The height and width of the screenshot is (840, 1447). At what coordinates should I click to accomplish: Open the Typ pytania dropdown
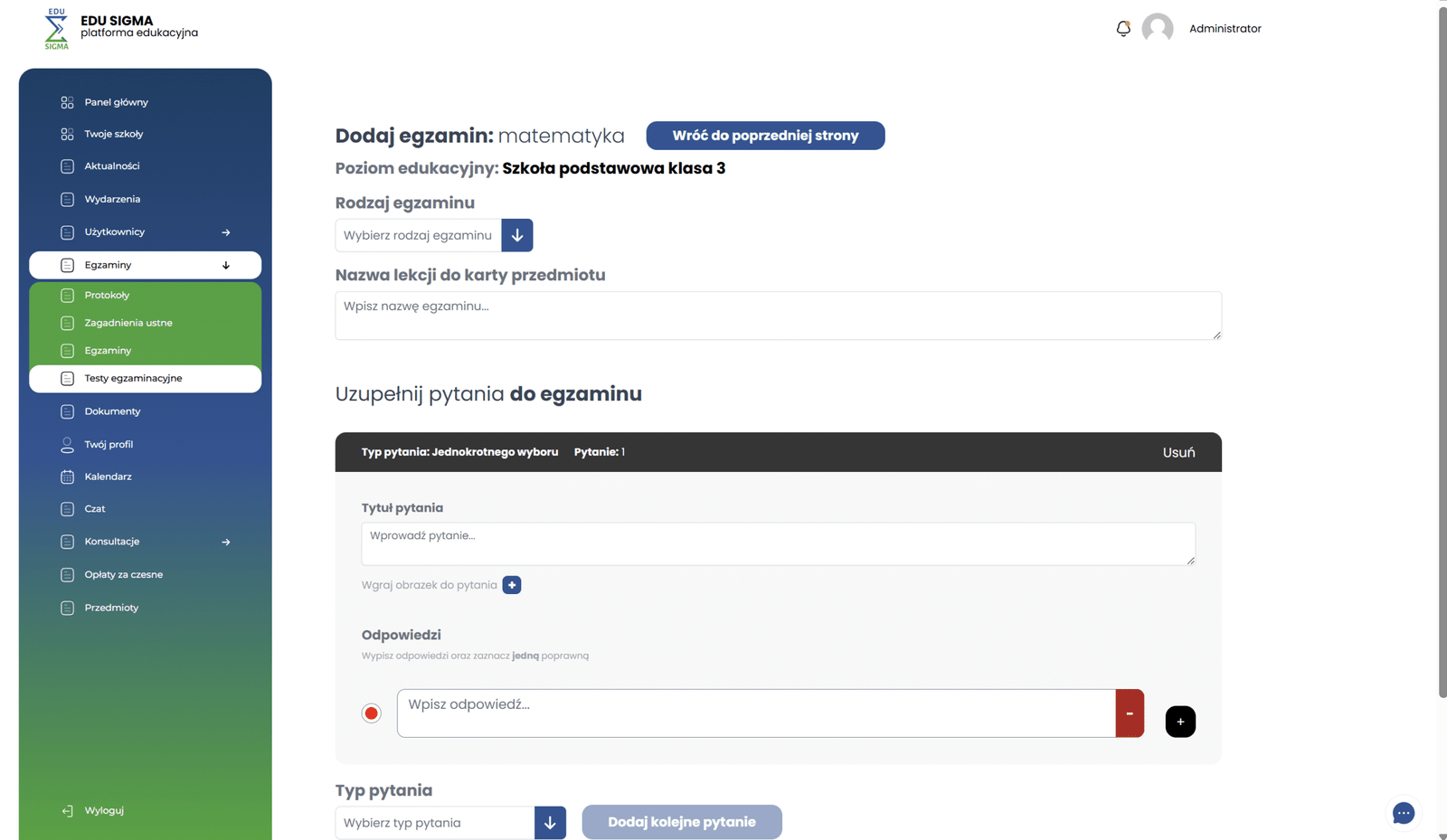point(550,823)
